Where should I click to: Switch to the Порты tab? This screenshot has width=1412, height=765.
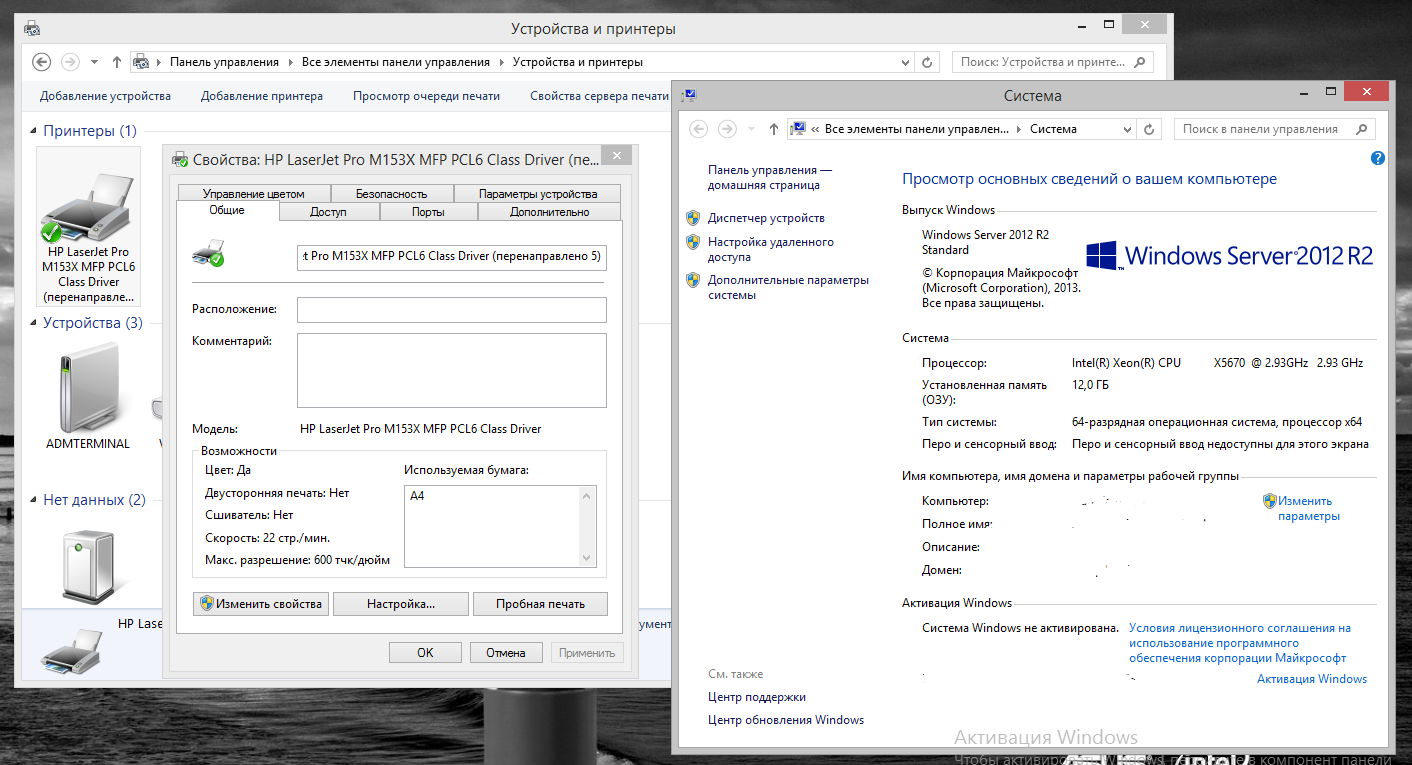click(428, 212)
